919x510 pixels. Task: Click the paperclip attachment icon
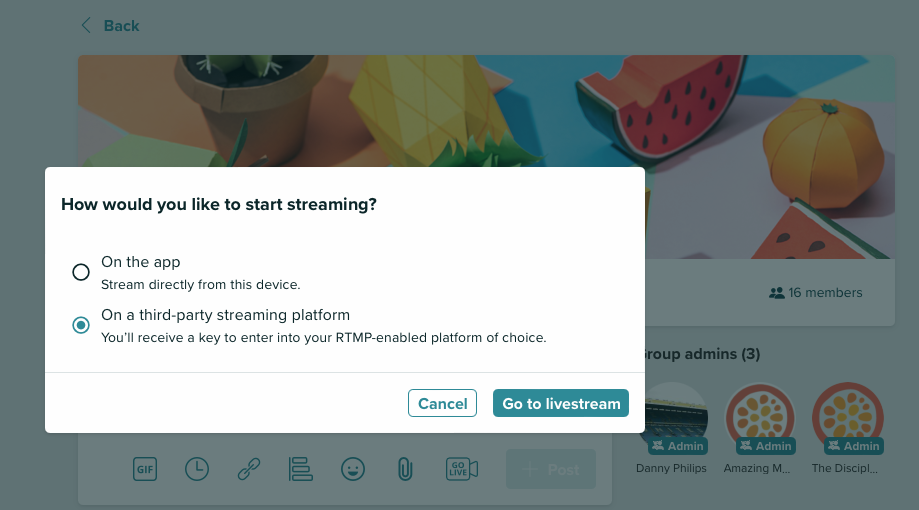pyautogui.click(x=405, y=469)
